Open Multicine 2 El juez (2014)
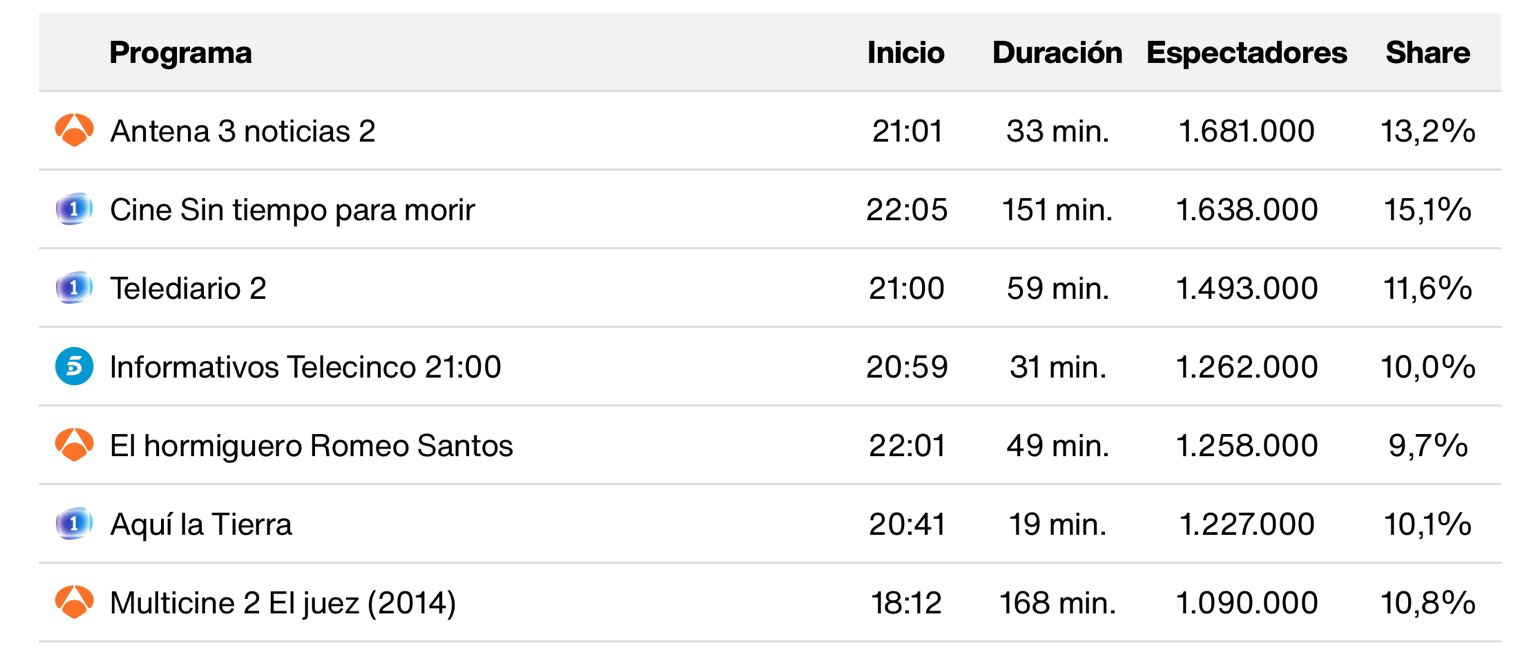1536x655 pixels. click(x=283, y=603)
